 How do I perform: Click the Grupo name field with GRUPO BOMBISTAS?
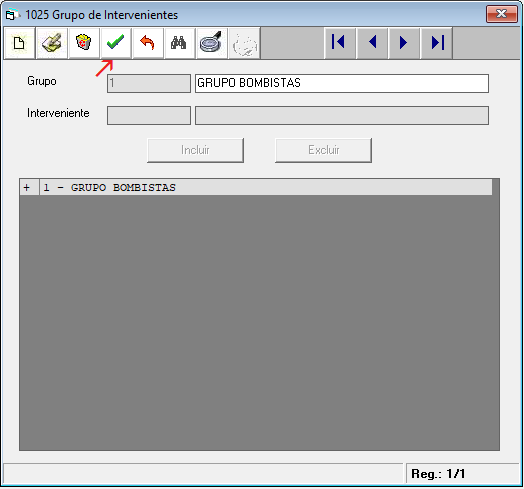pos(342,83)
